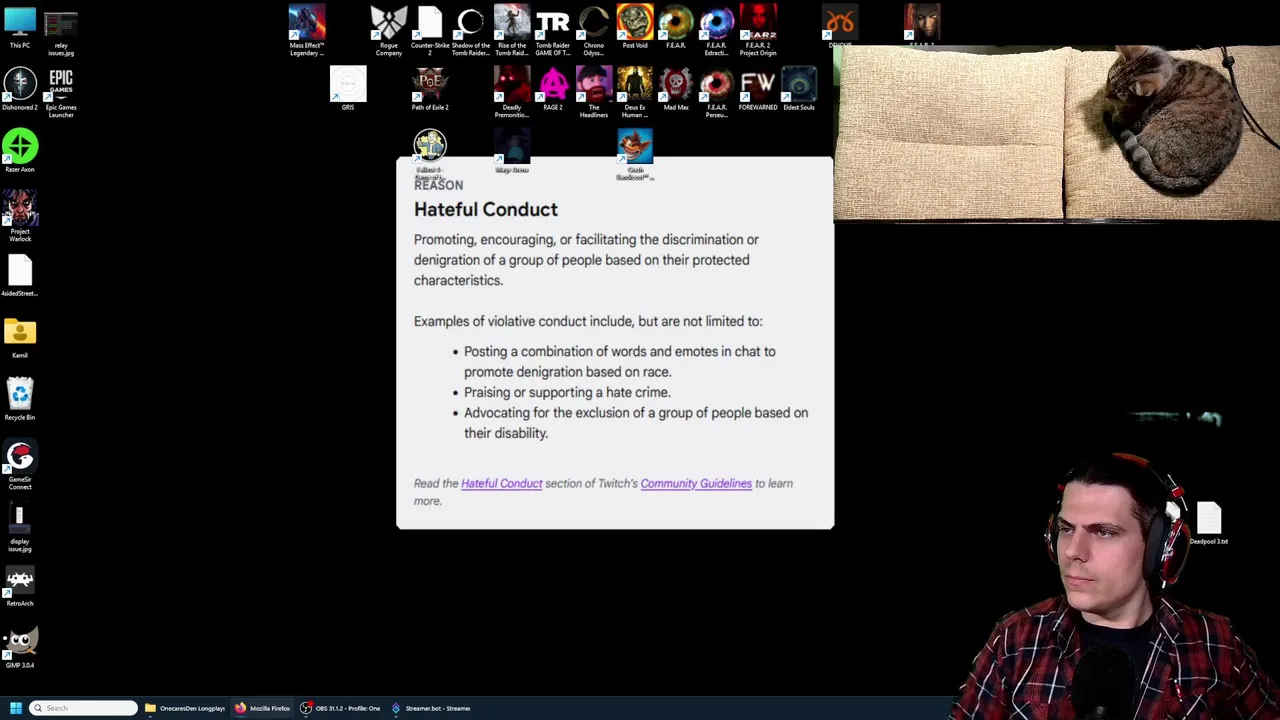Screen dimensions: 1280x720
Task: Select the Hateful Conduct heading text
Action: (486, 209)
